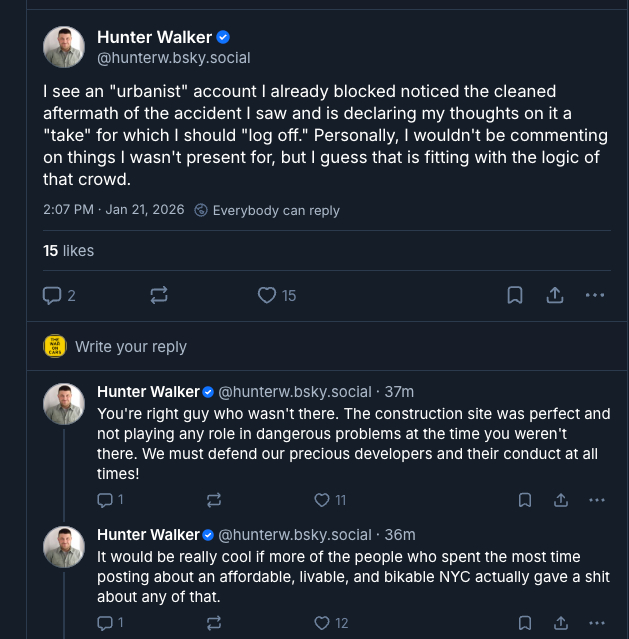Share the main post
The width and height of the screenshot is (629, 639).
[x=554, y=295]
